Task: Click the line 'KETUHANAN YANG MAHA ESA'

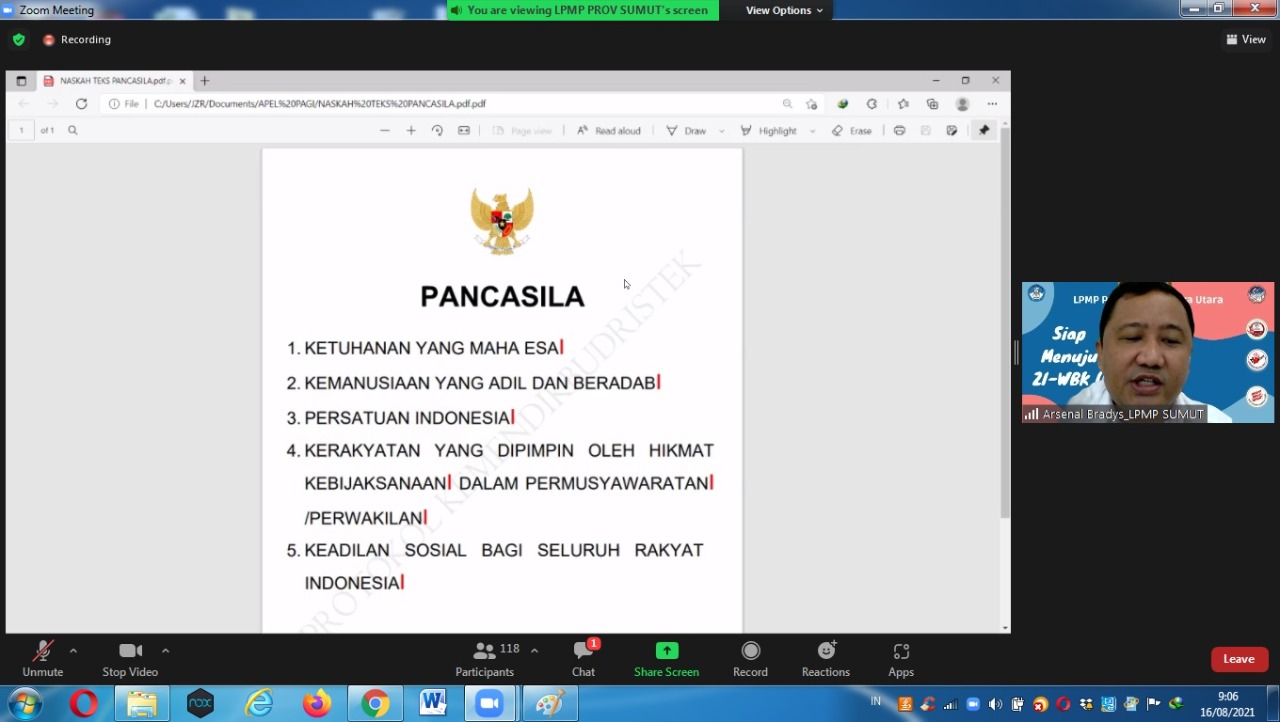Action: [x=431, y=348]
